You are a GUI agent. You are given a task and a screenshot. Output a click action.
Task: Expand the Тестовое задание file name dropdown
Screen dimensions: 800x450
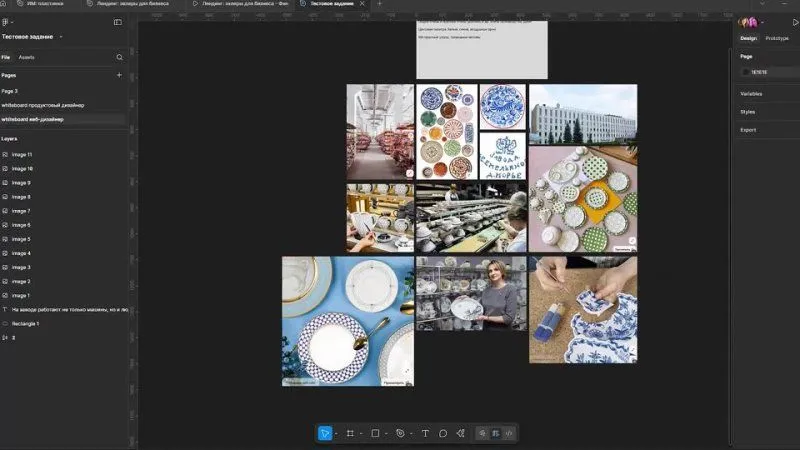pos(61,37)
